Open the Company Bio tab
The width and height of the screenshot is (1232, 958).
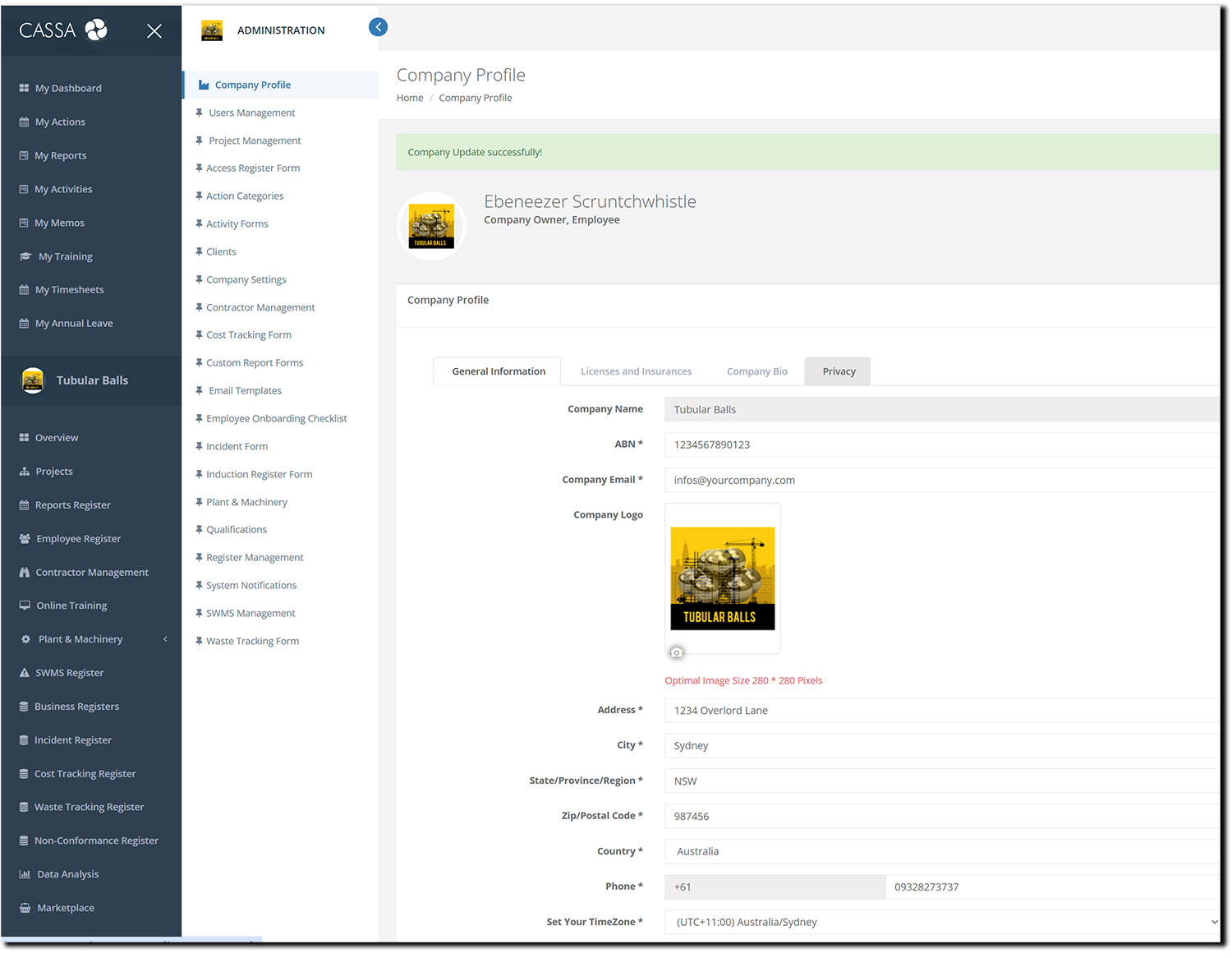coord(756,371)
